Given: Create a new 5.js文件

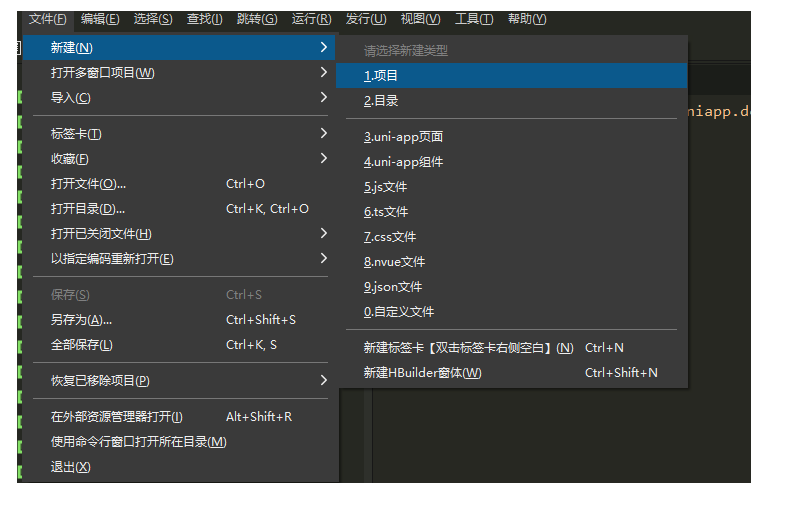Looking at the screenshot, I should (385, 187).
